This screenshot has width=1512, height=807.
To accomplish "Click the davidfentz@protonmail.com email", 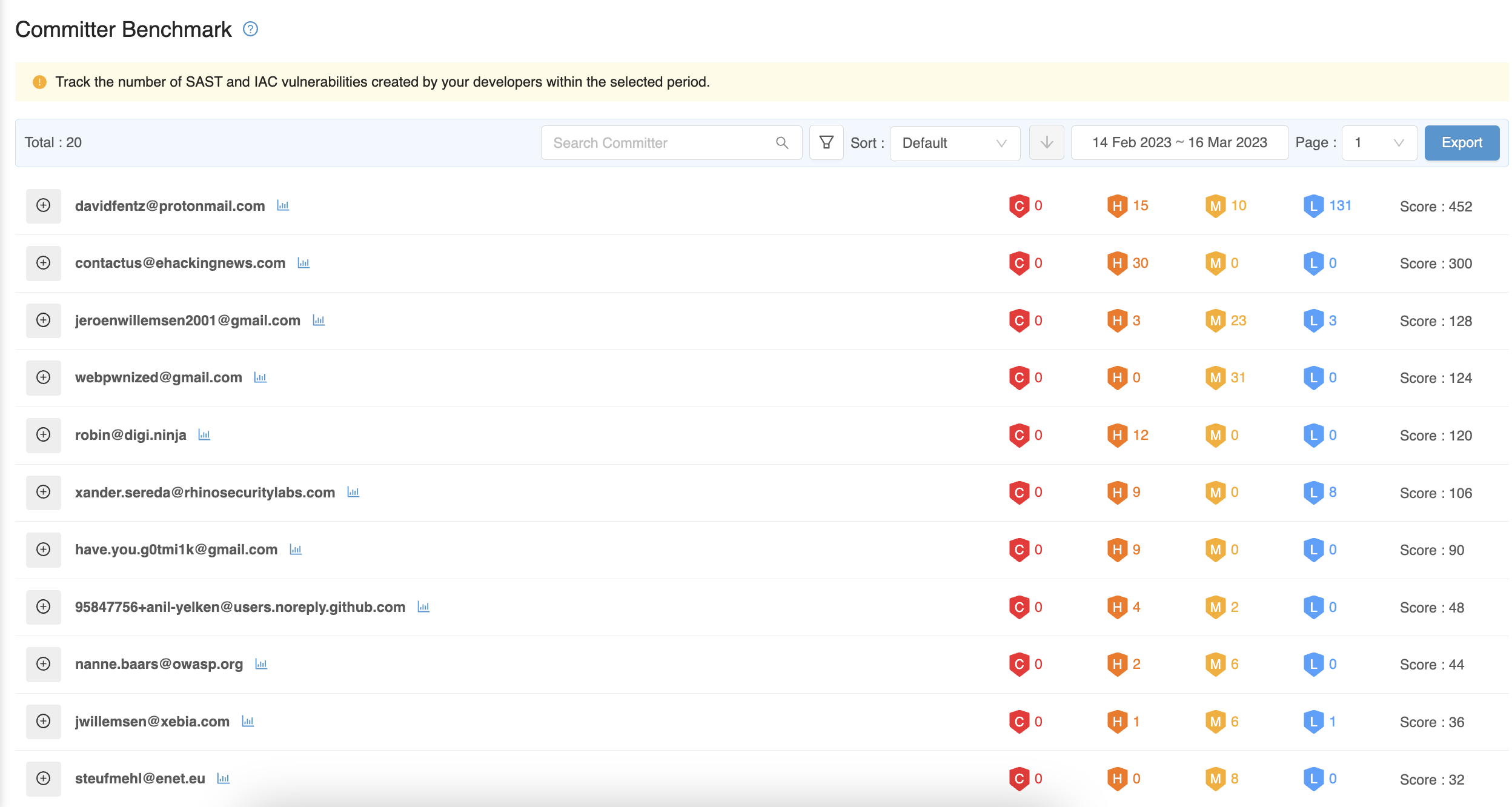I will pos(170,206).
